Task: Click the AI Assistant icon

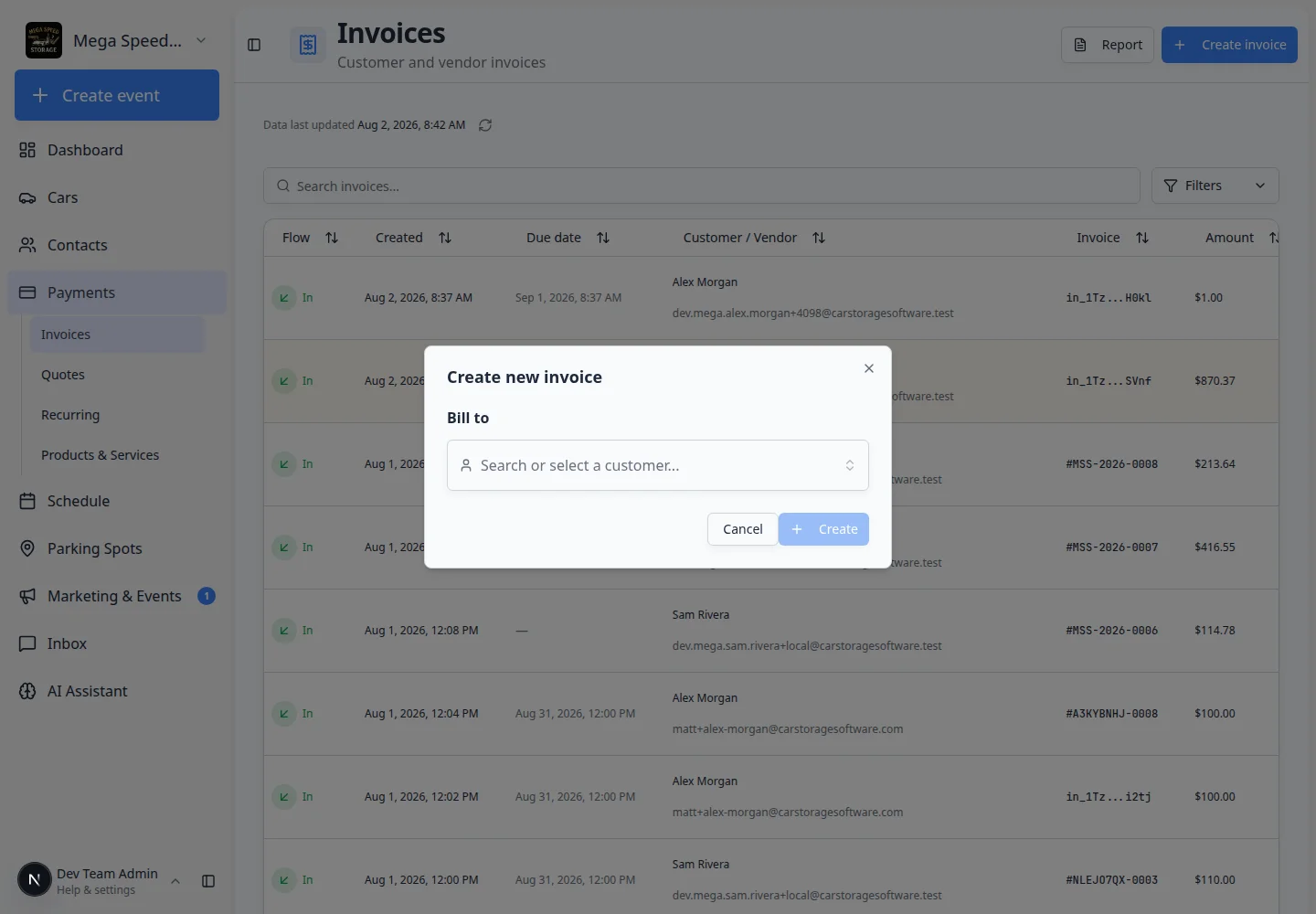Action: coord(27,691)
